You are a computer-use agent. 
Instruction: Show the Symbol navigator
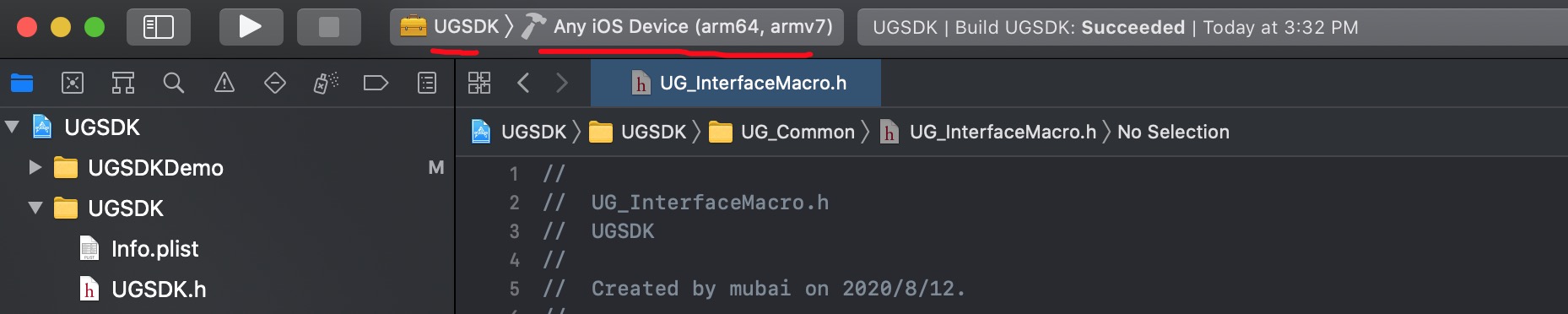pyautogui.click(x=123, y=83)
